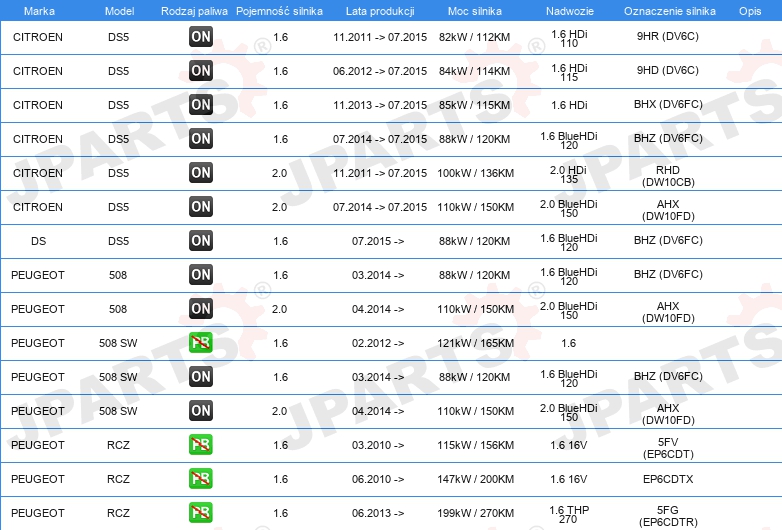Select the ON fuel icon in the RHD (DW10CB) row
This screenshot has height=530, width=782.
(x=201, y=173)
